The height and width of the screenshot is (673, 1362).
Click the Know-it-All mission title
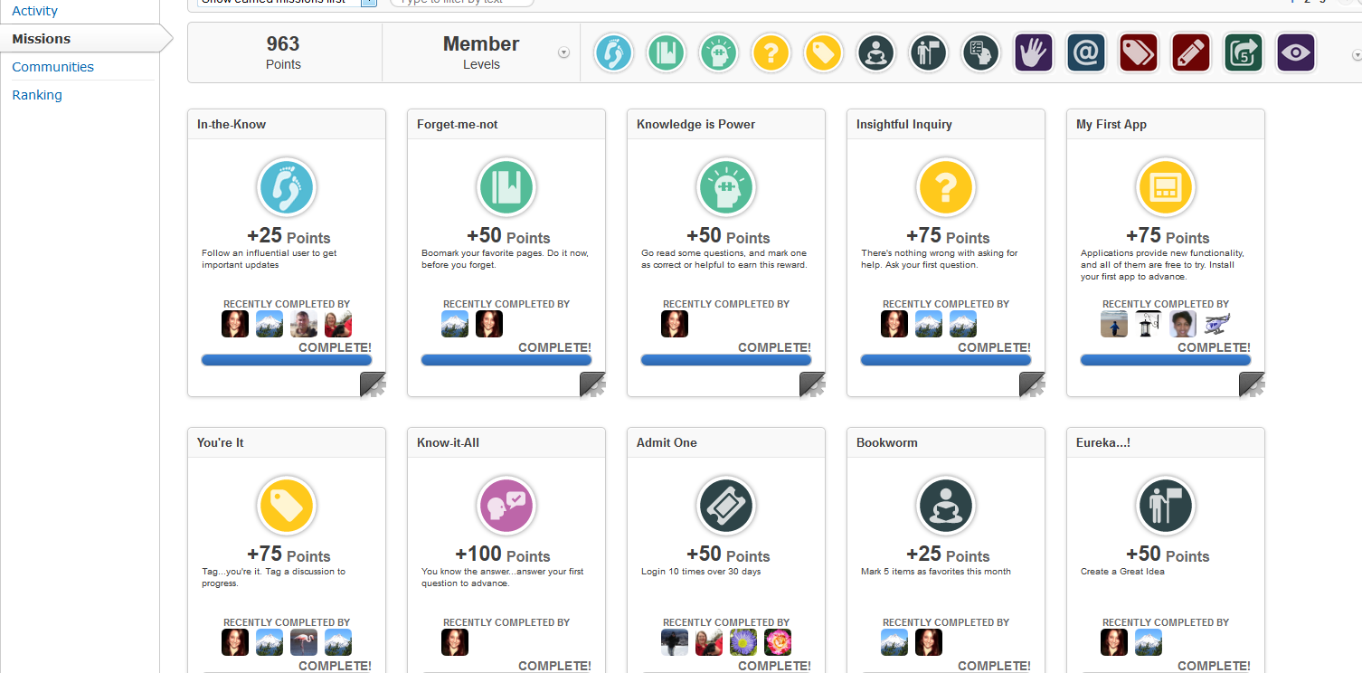[x=448, y=442]
